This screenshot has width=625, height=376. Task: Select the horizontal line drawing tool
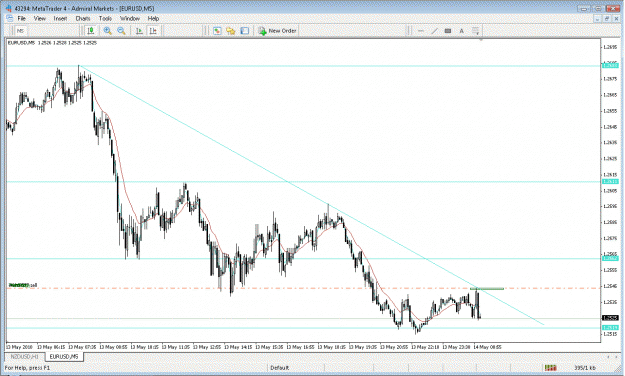(x=421, y=31)
